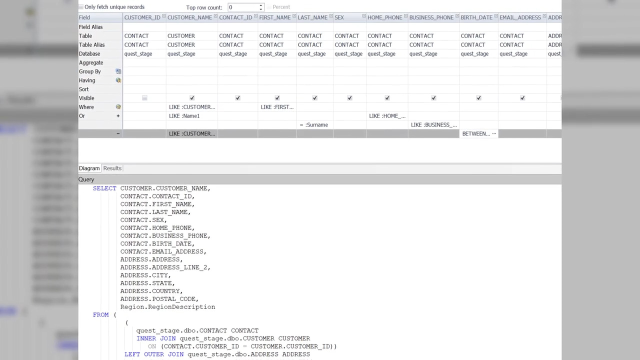Click remove icon on BIRTH_DATE column header
640x360 pixels.
496,16
